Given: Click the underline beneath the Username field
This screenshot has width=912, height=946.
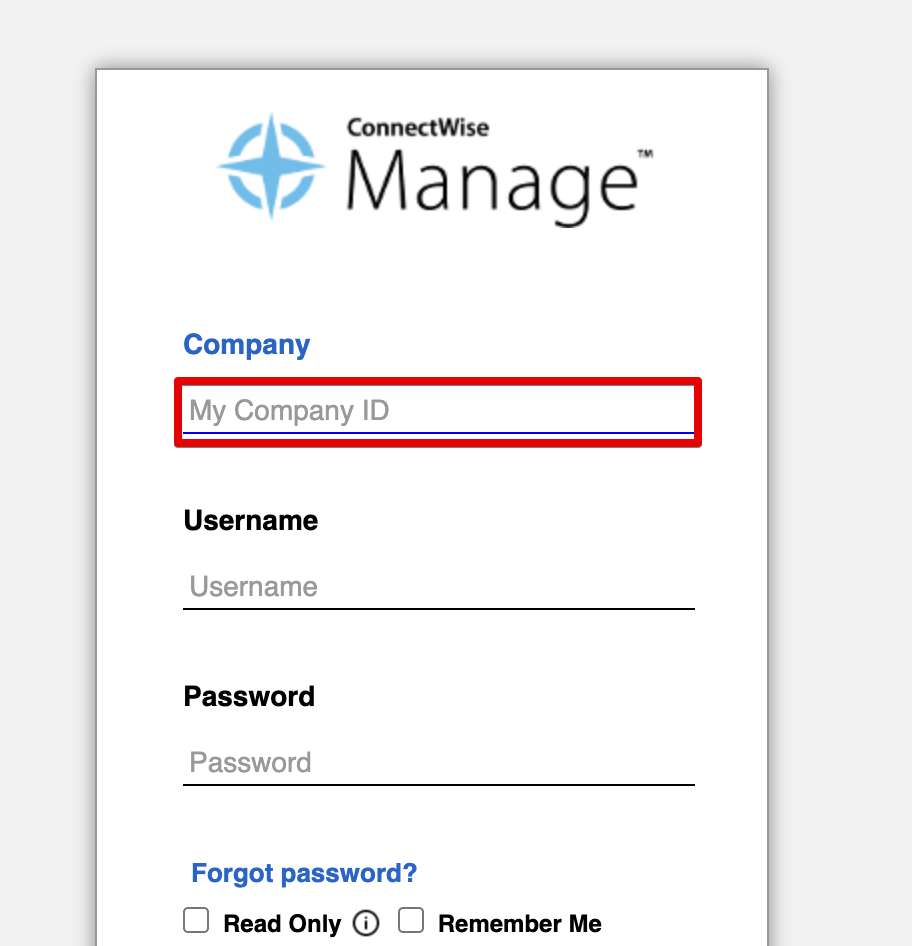Looking at the screenshot, I should coord(438,608).
